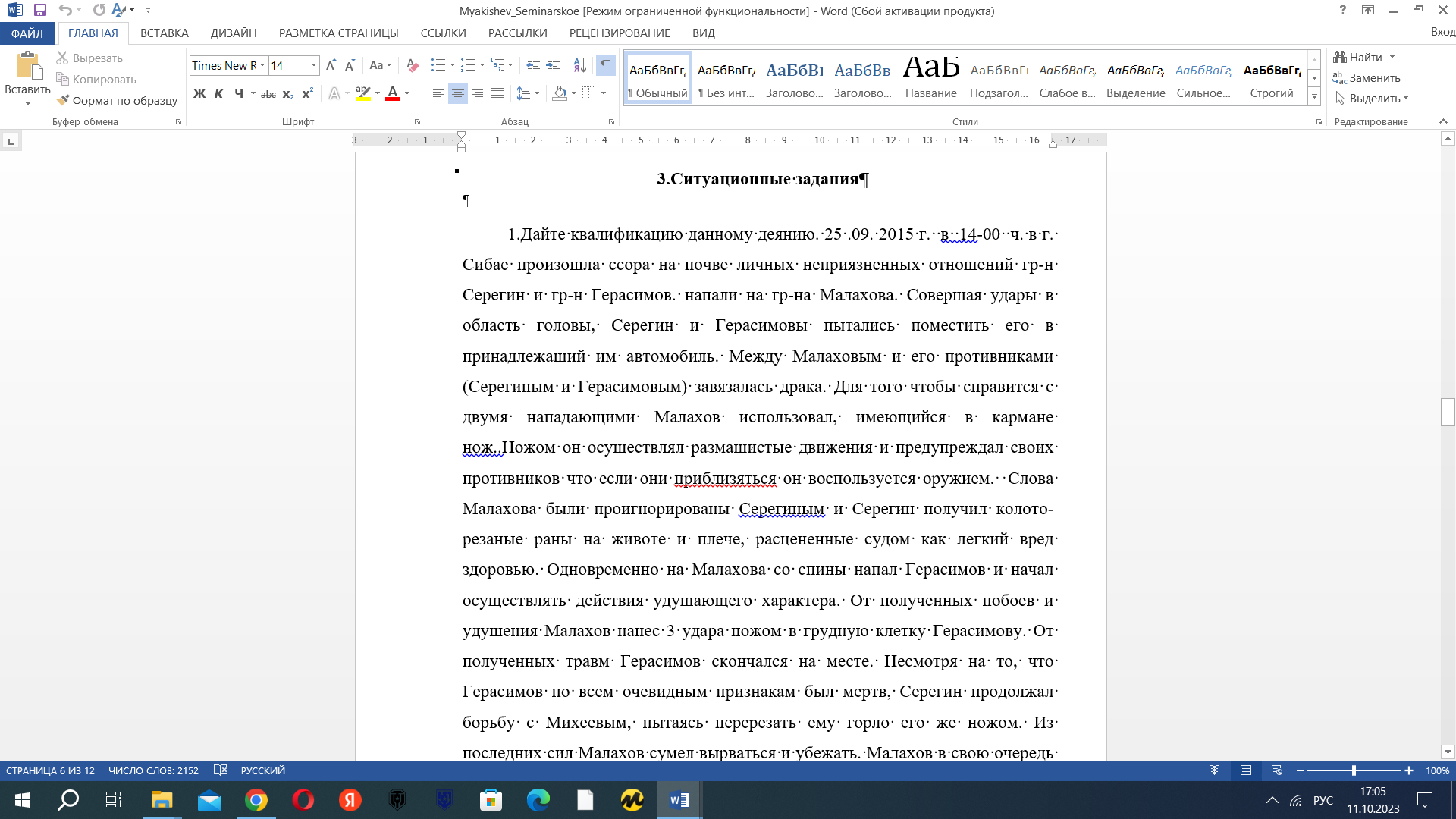Open the font size dropdown showing 14
Screen dimensions: 1456x819
coord(314,66)
